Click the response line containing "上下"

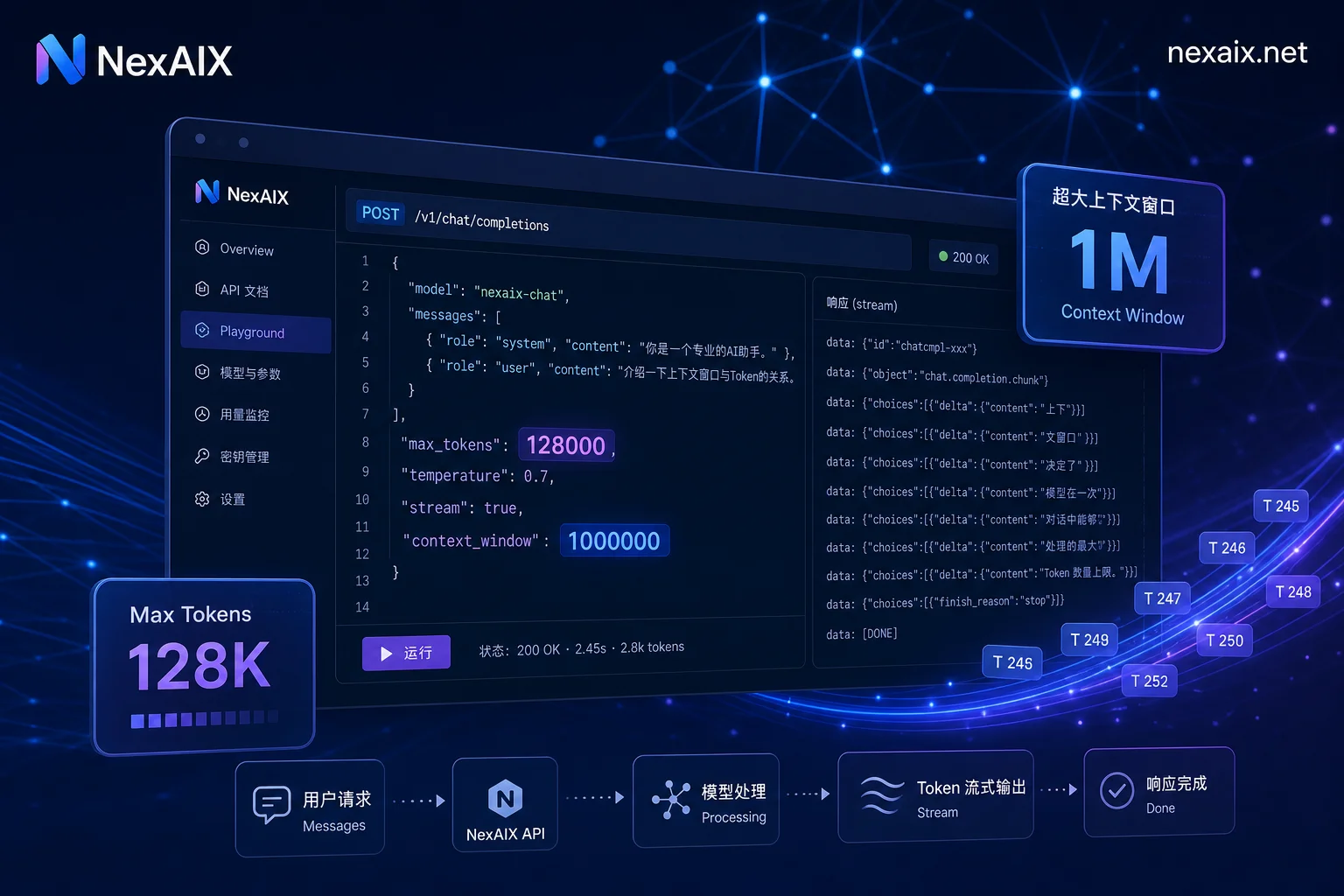click(x=955, y=406)
